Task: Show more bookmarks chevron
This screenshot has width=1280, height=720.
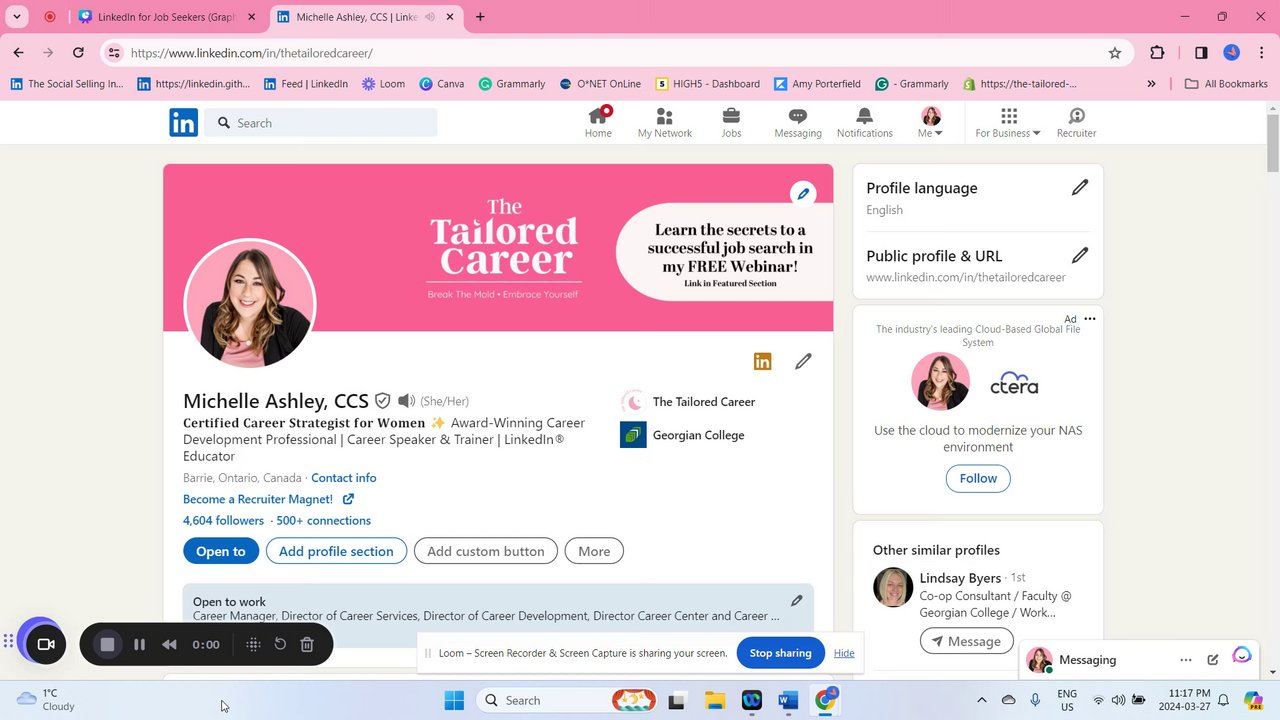Action: click(x=1151, y=84)
